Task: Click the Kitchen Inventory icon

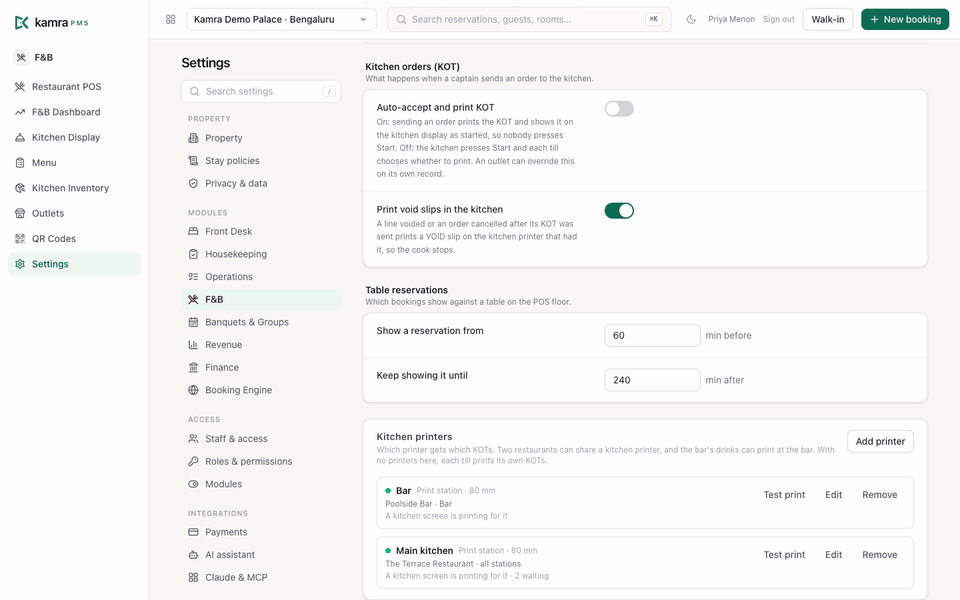Action: click(x=20, y=188)
